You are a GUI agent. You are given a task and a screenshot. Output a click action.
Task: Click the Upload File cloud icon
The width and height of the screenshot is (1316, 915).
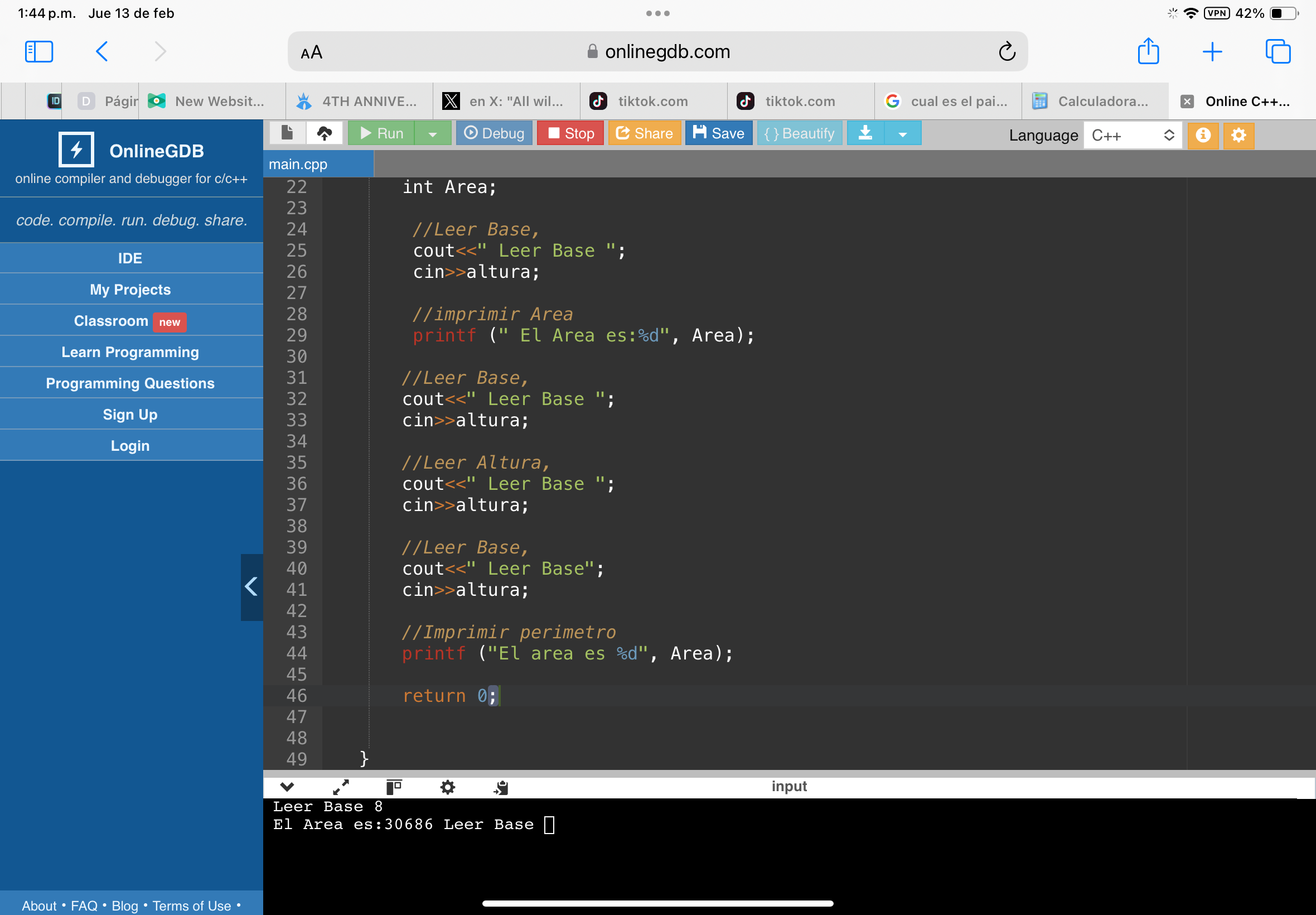coord(325,133)
